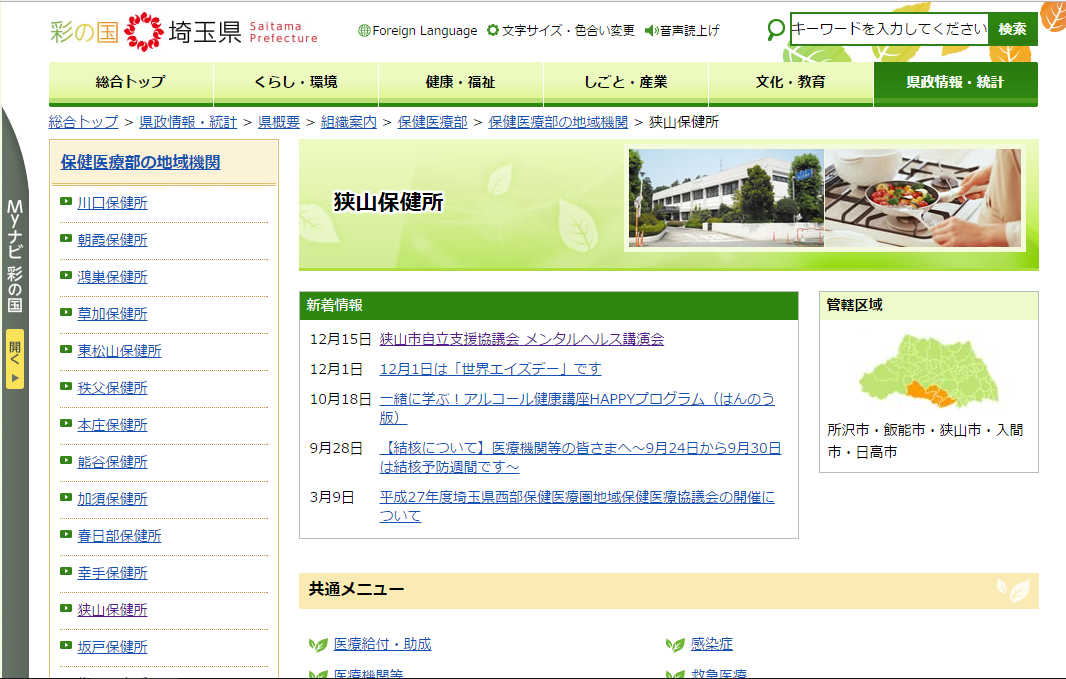Image resolution: width=1066 pixels, height=679 pixels.
Task: Open the 開く arrow toggle on left edge
Action: point(15,359)
